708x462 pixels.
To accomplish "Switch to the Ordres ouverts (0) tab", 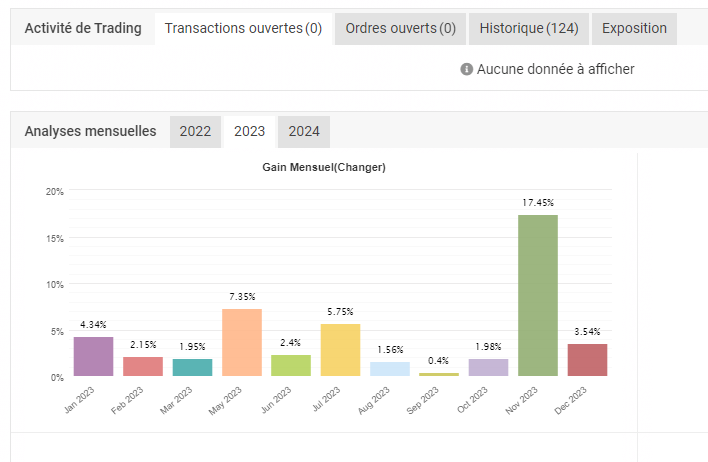I will [x=400, y=28].
